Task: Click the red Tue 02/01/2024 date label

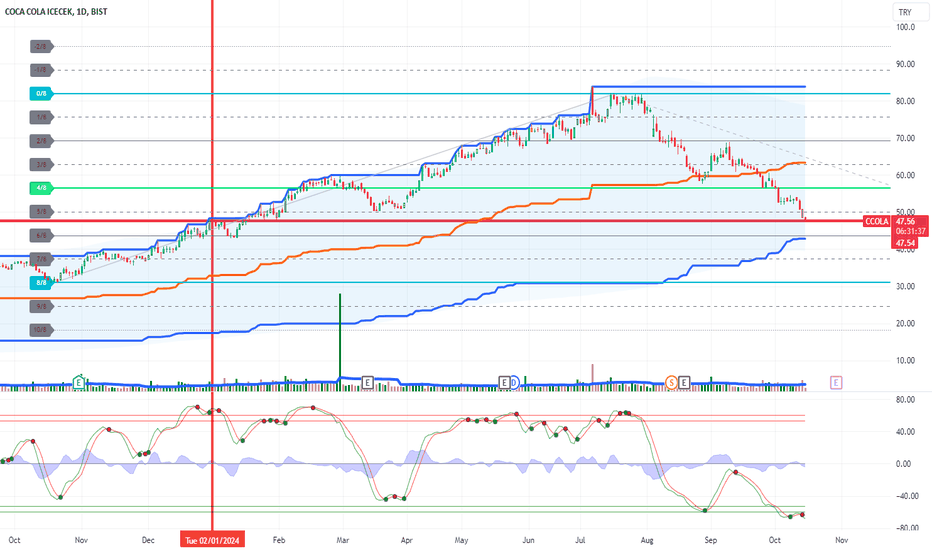Action: 212,540
